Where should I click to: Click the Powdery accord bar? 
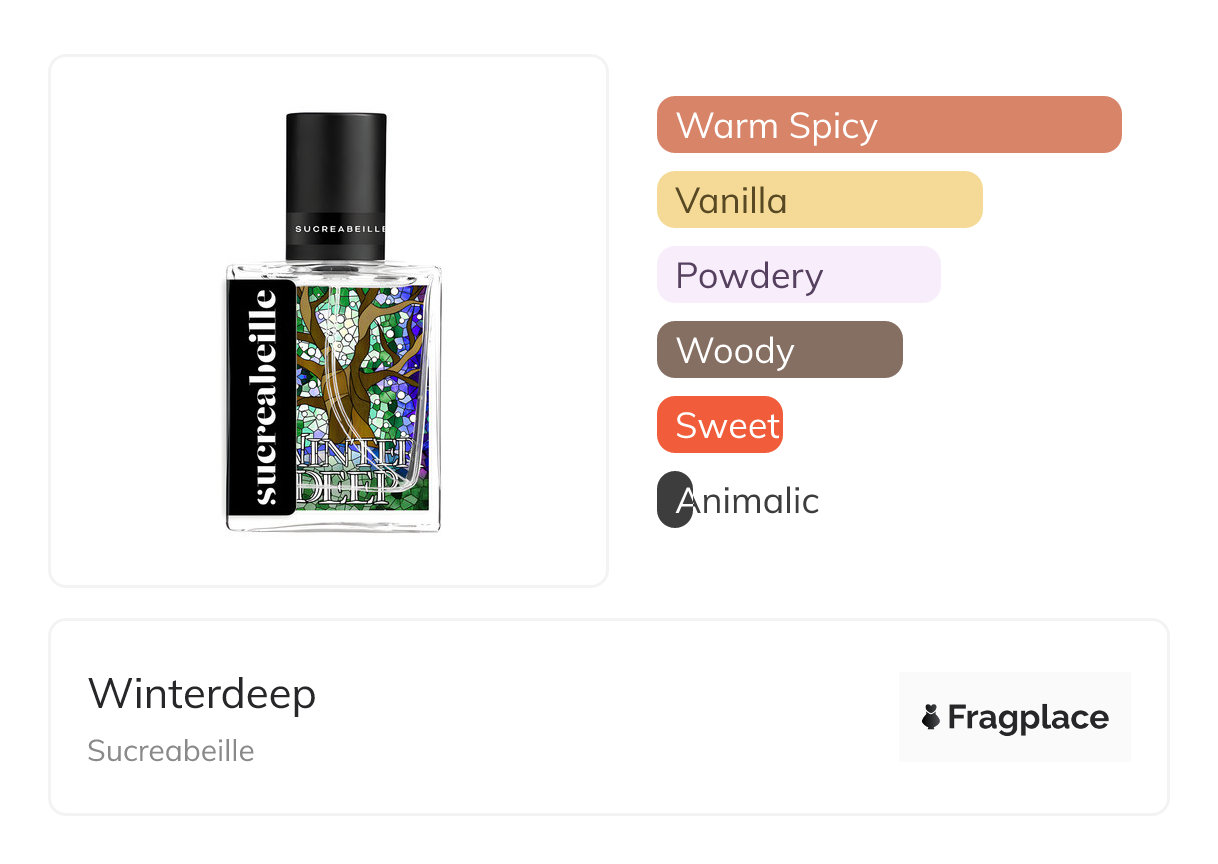(799, 275)
